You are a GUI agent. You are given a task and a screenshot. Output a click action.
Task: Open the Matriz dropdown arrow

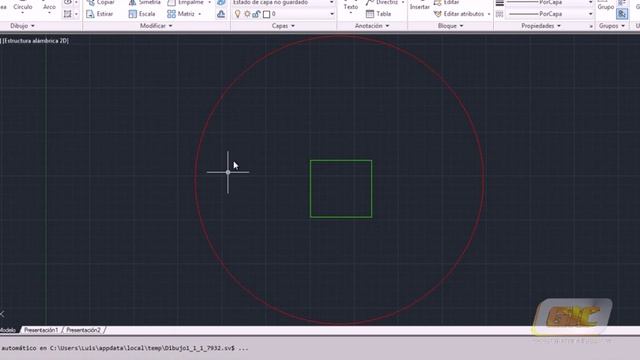pyautogui.click(x=200, y=14)
